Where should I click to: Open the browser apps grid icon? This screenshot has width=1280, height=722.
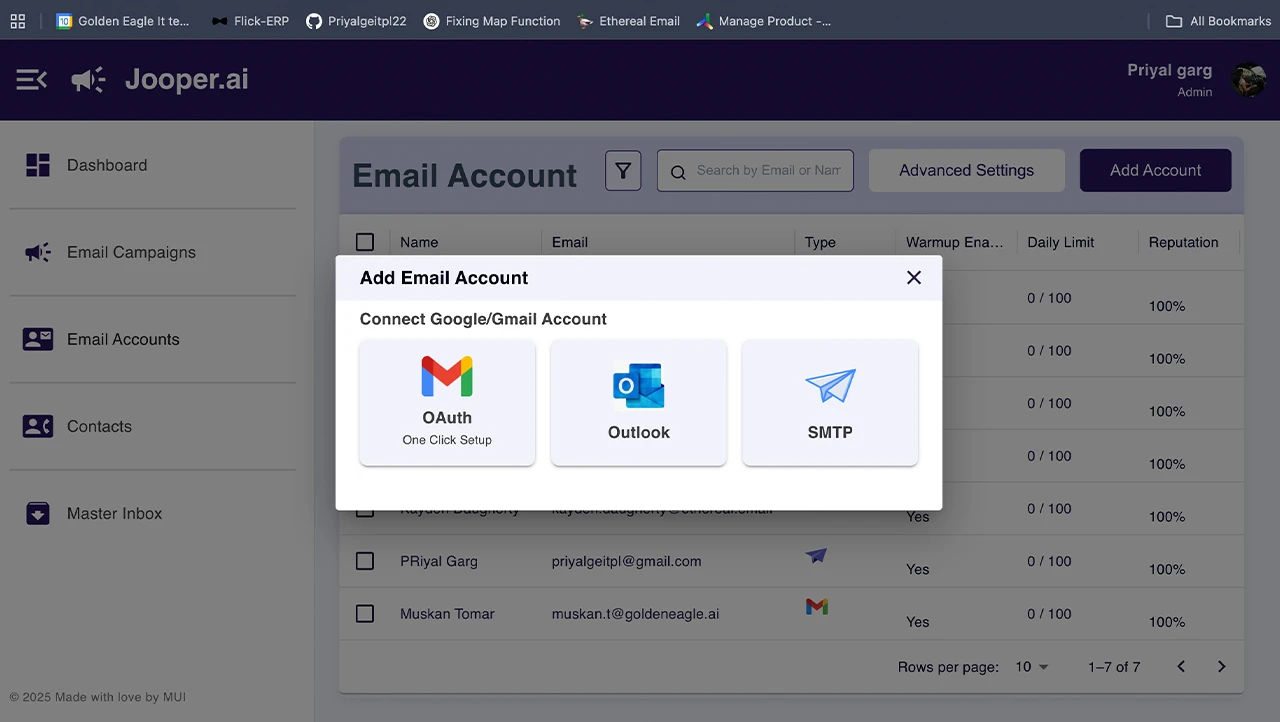(x=18, y=21)
